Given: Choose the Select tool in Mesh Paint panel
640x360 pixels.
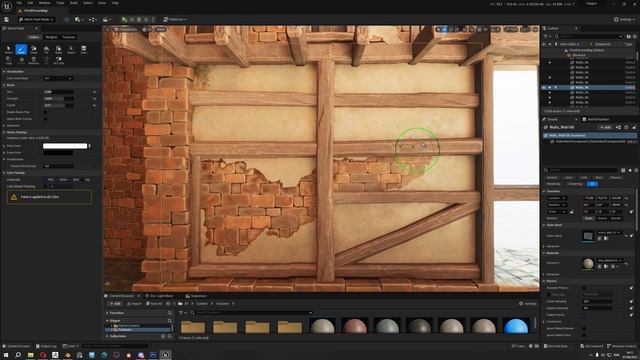Looking at the screenshot, I should click(9, 49).
